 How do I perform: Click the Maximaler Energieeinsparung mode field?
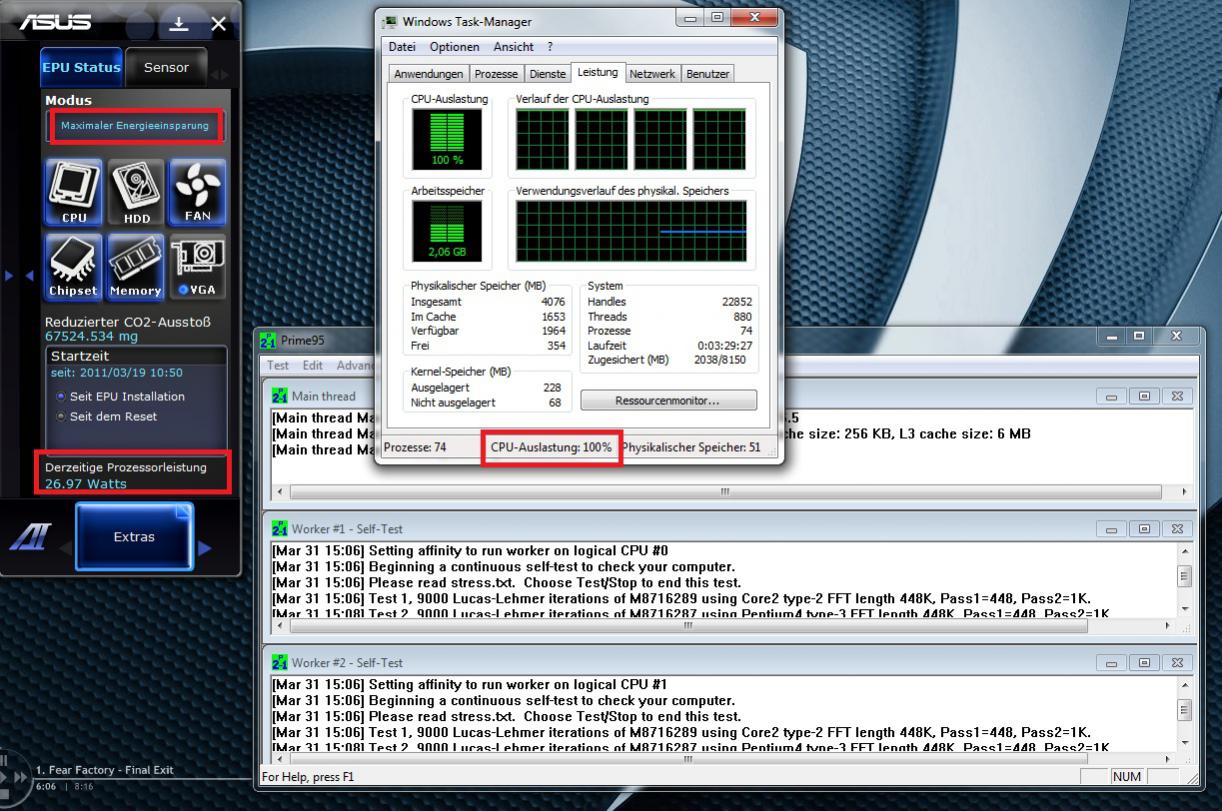point(135,126)
